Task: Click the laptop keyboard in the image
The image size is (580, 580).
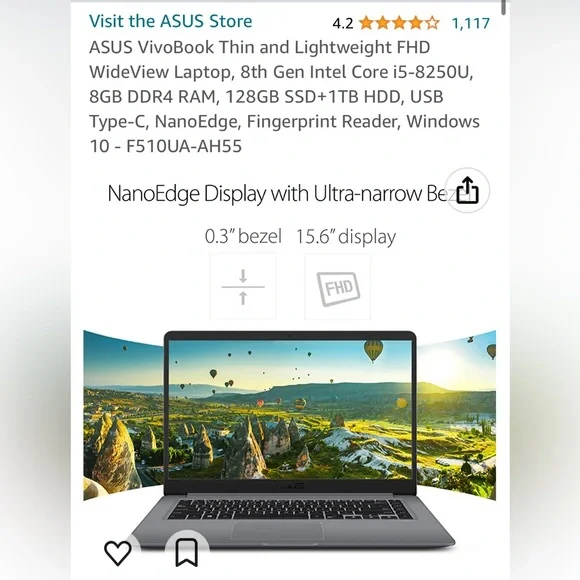Action: point(290,509)
